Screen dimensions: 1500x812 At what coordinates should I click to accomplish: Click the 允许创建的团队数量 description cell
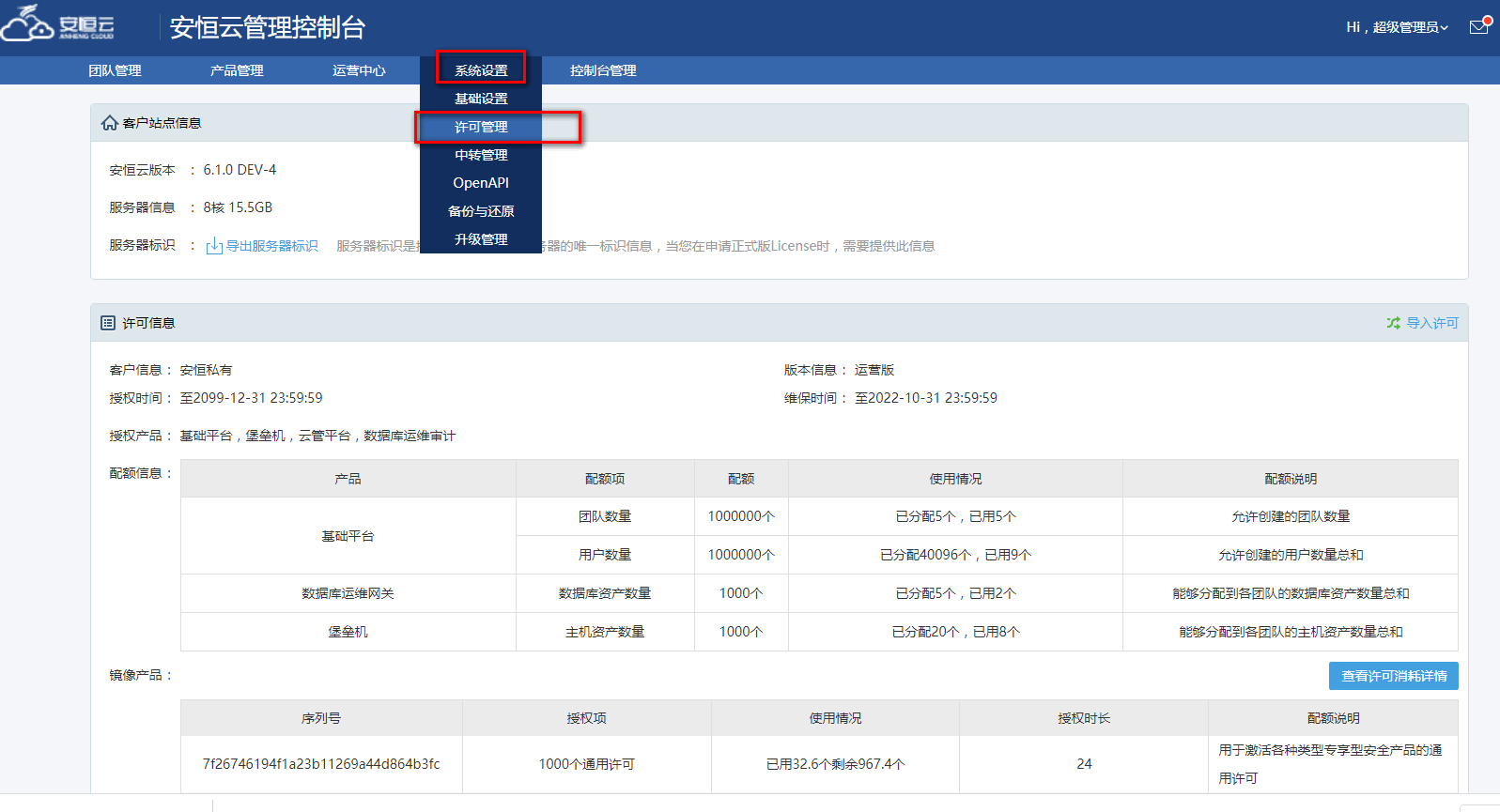point(1291,516)
